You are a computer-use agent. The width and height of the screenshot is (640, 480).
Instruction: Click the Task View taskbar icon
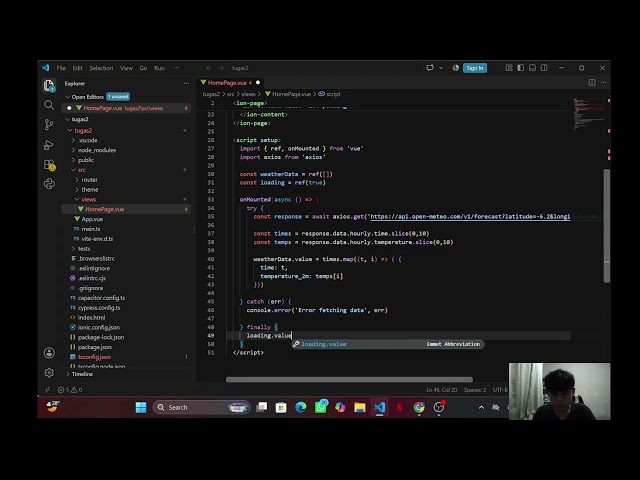point(262,407)
